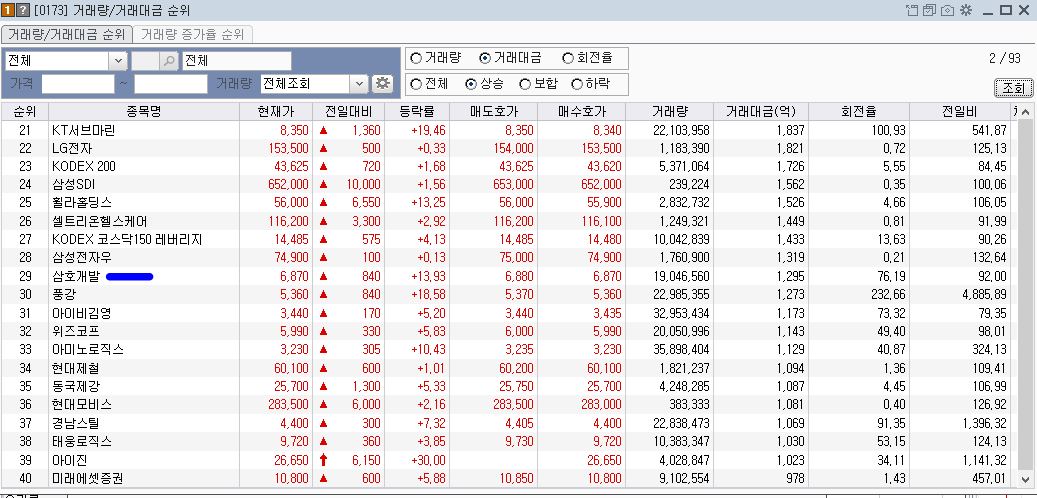Viewport: 1037px width, 498px height.
Task: Switch to 거래량/거래대금 순위 tab
Action: pos(67,34)
